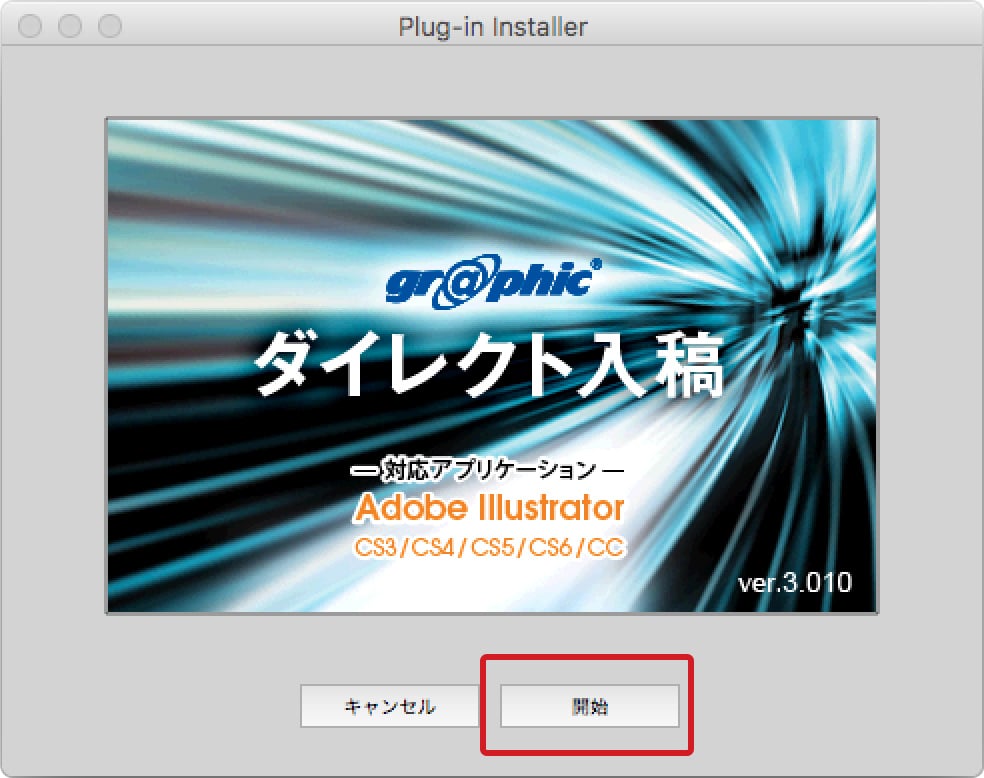Image resolution: width=984 pixels, height=778 pixels.
Task: Click the ダイレクト入稿 heading
Action: tap(488, 367)
